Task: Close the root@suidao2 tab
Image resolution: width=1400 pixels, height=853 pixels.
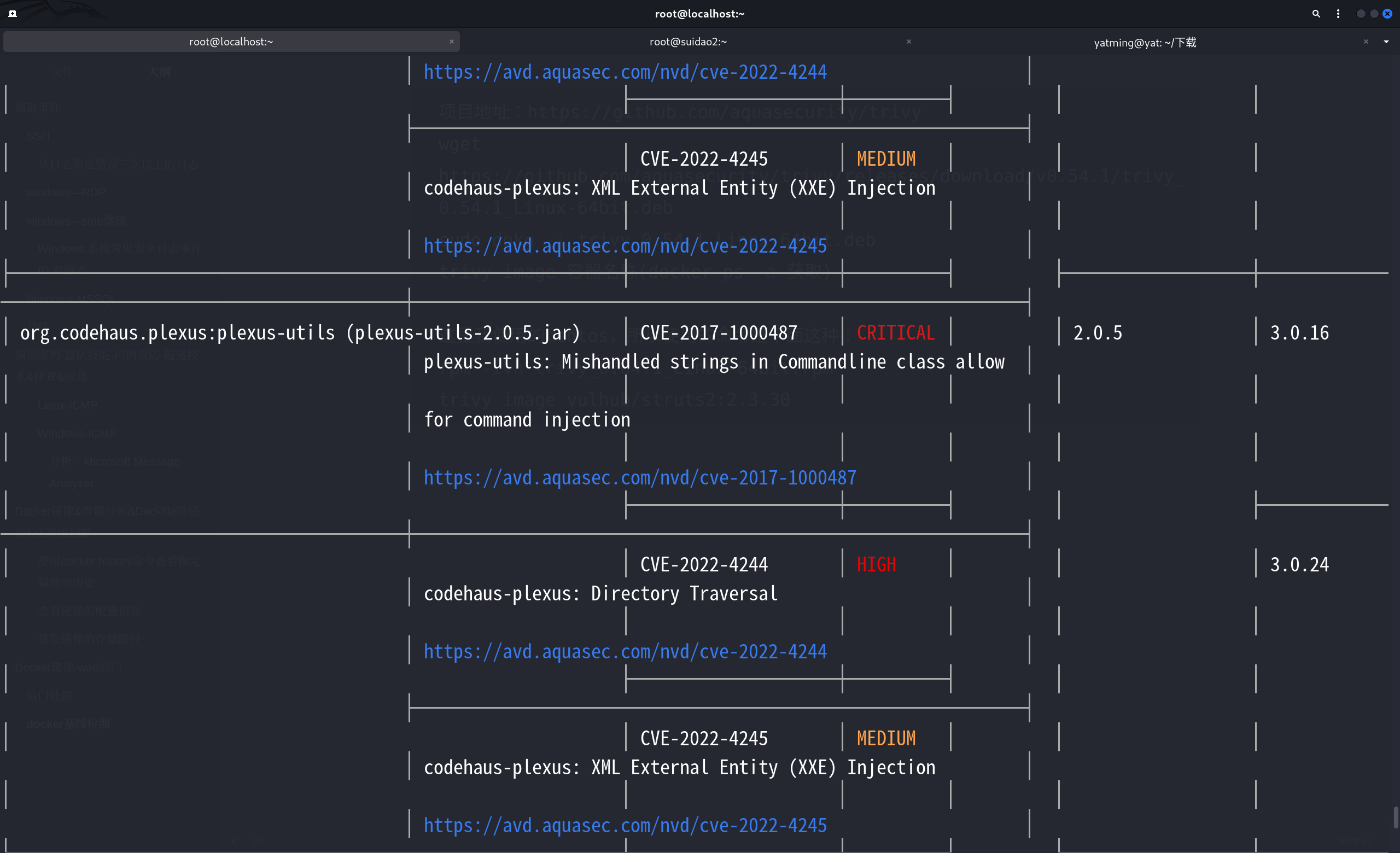Action: (x=908, y=42)
